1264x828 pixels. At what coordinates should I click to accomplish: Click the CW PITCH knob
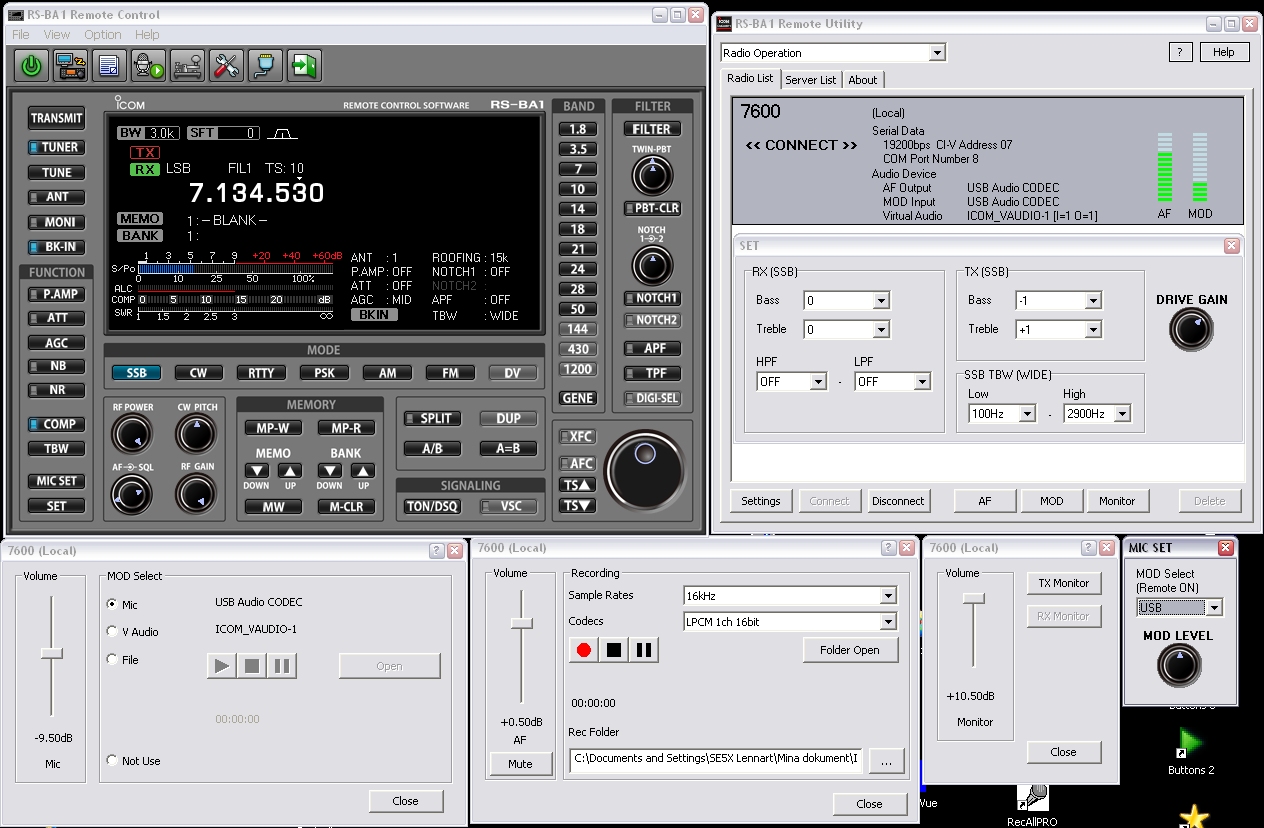(x=196, y=434)
